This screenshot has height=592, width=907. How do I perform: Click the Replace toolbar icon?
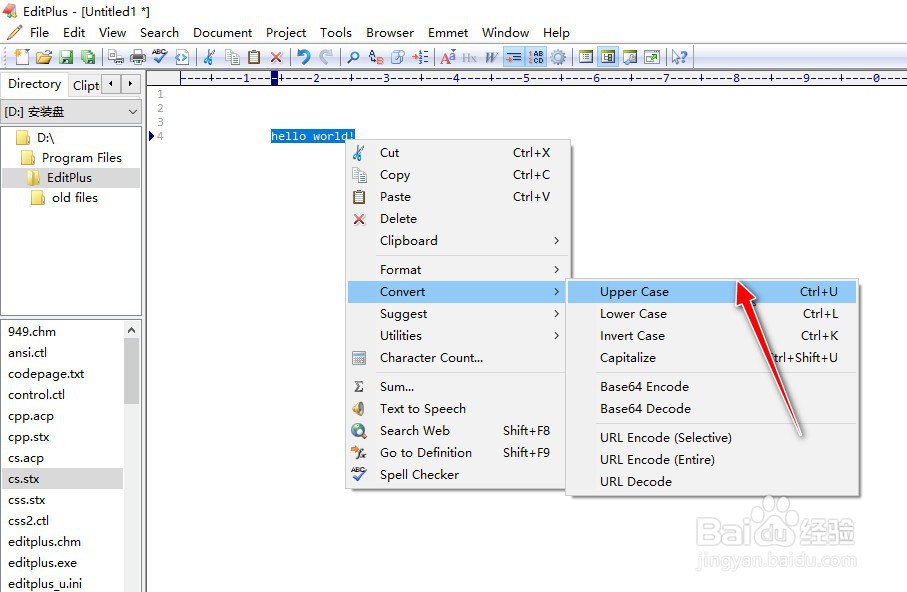pyautogui.click(x=375, y=57)
